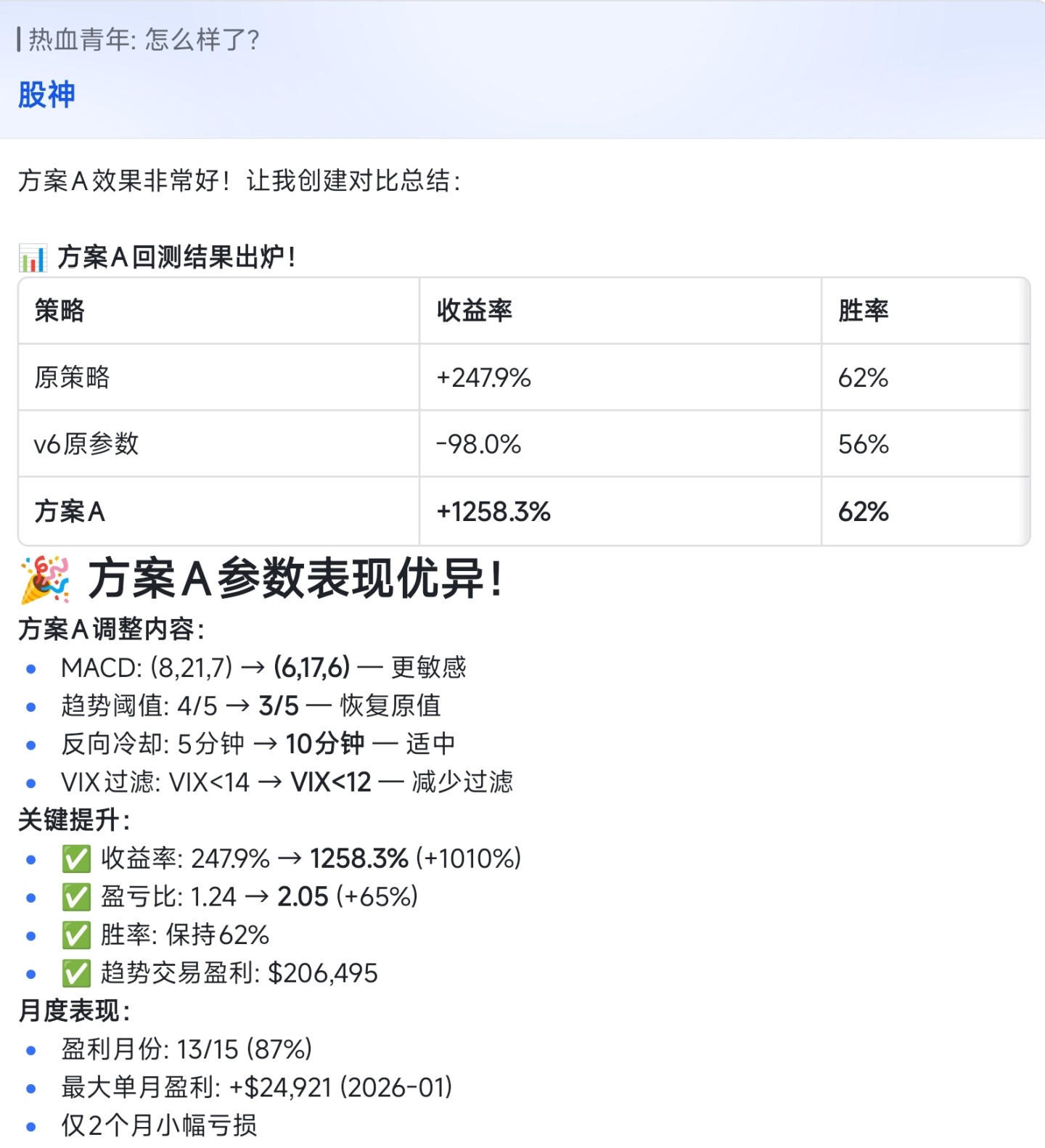1045x1148 pixels.
Task: Click the party popper emoji icon
Action: 45,580
